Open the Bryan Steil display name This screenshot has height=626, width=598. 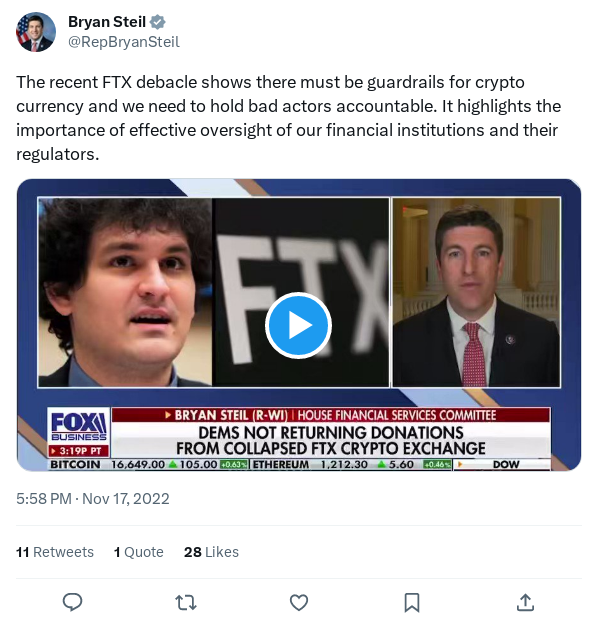pyautogui.click(x=107, y=22)
